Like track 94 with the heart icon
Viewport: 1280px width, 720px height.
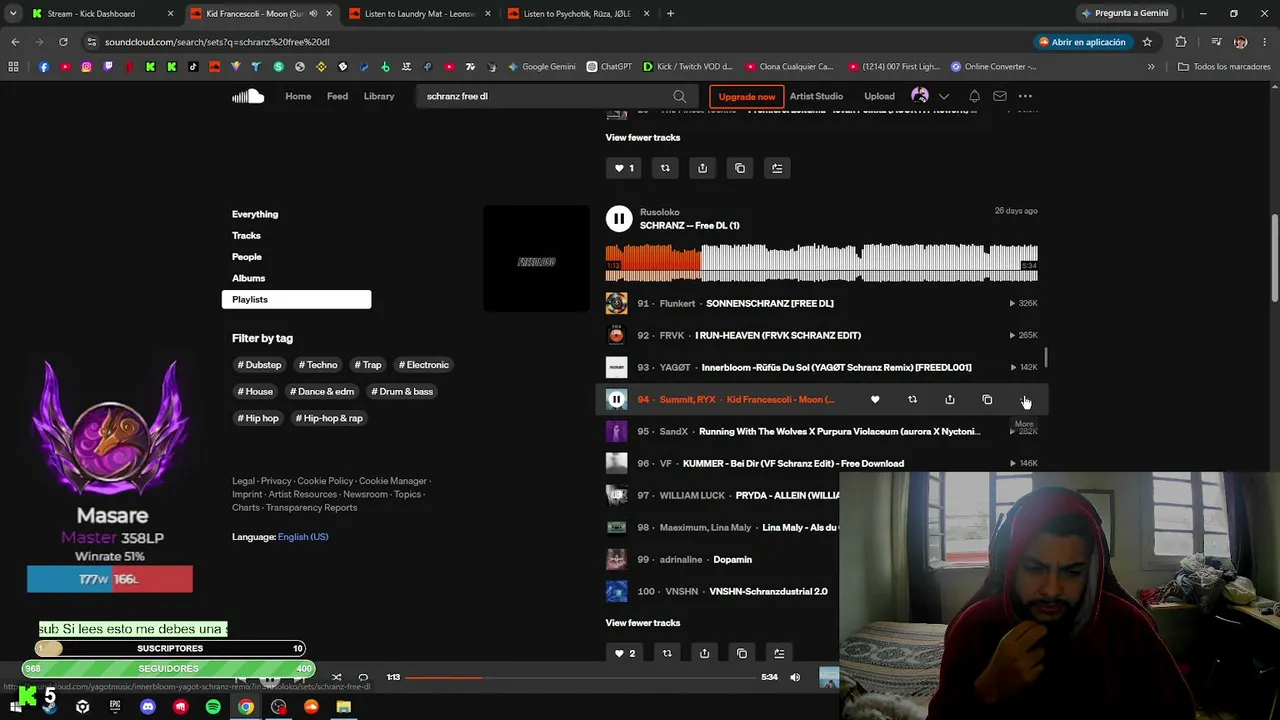875,399
